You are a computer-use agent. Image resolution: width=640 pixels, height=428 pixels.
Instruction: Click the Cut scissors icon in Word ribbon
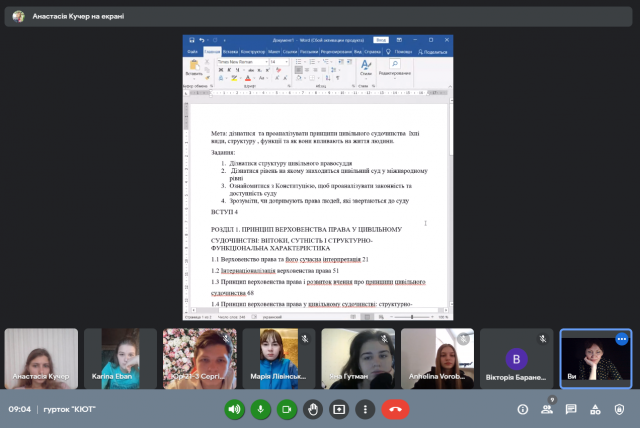point(207,62)
